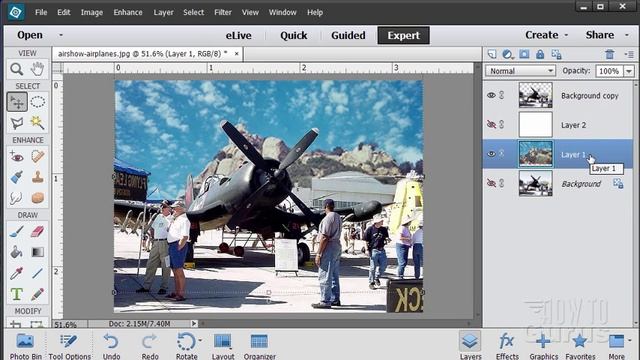Select the Red Eye Removal tool
The image size is (640, 360).
17,156
